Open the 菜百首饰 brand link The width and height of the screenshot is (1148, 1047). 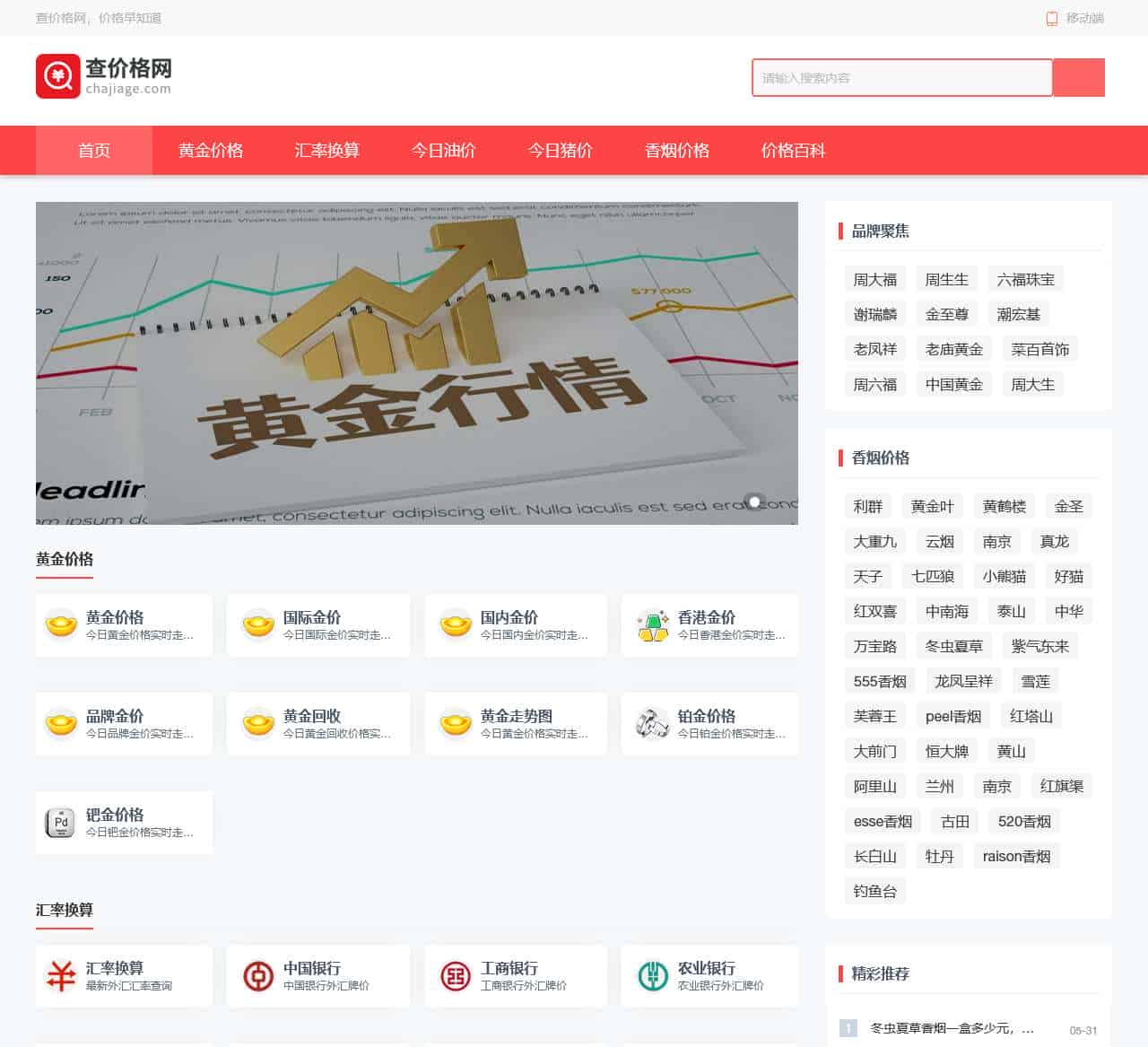pos(1040,349)
